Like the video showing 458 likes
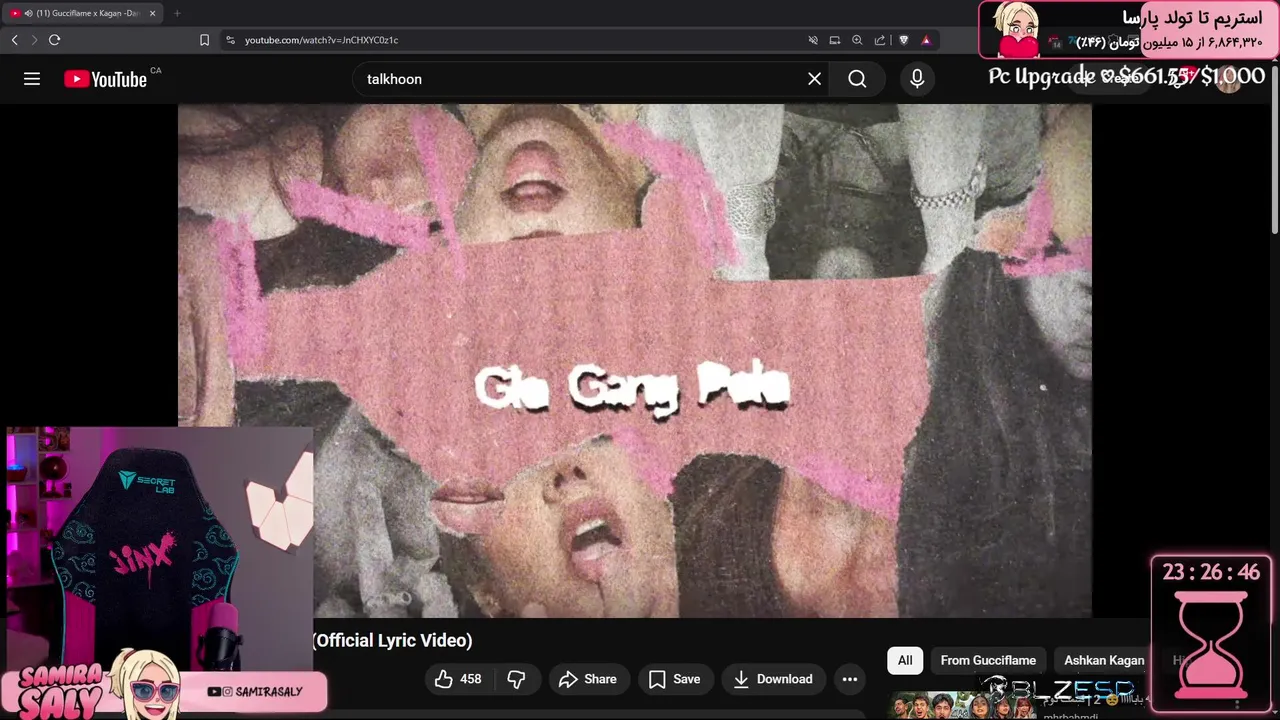This screenshot has width=1280, height=720. [x=458, y=679]
